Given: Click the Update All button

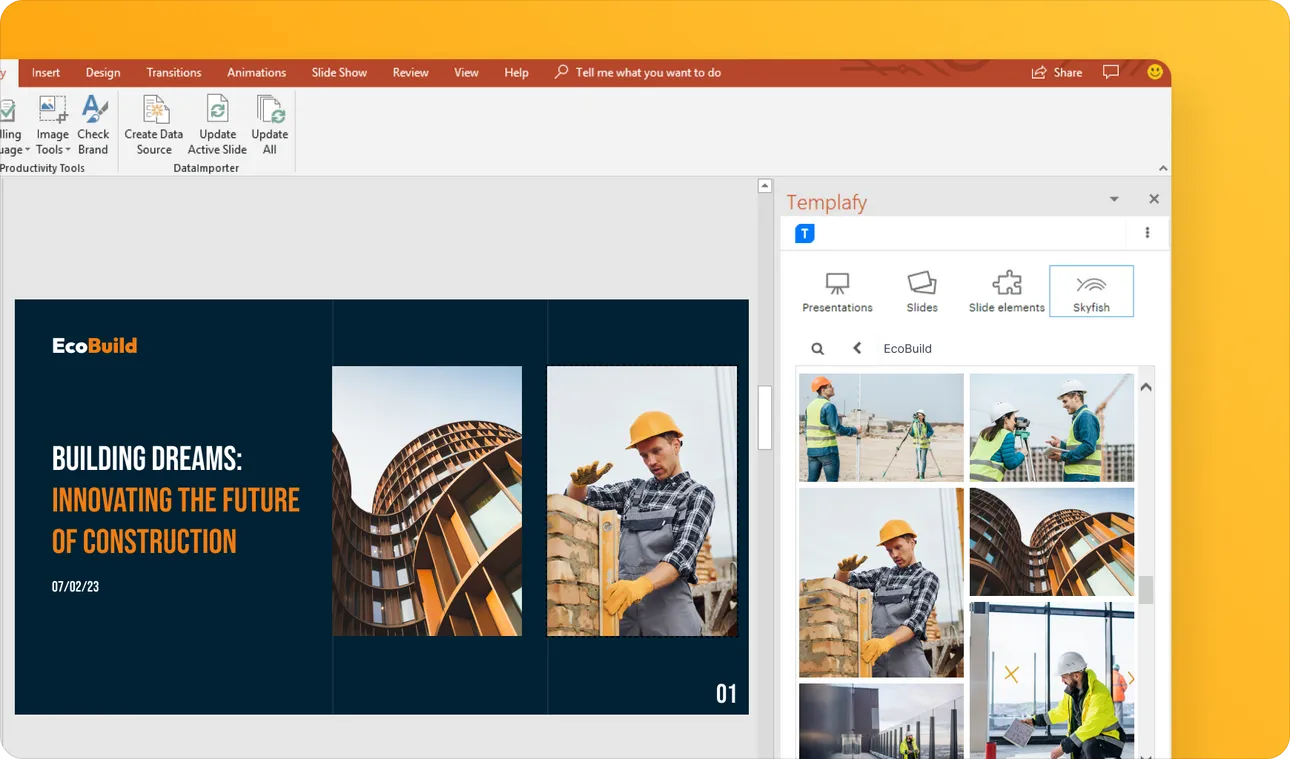Looking at the screenshot, I should [x=269, y=125].
